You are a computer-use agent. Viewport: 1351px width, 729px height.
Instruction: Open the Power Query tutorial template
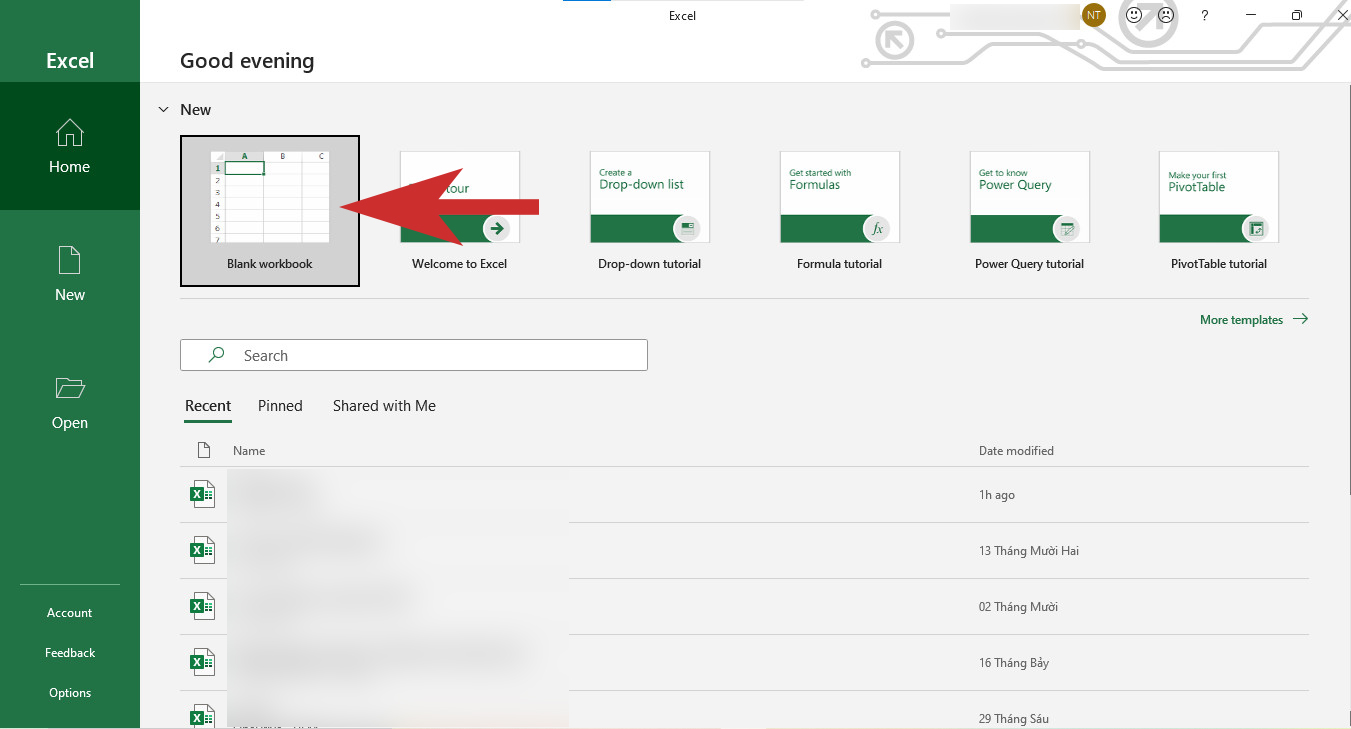pyautogui.click(x=1029, y=211)
